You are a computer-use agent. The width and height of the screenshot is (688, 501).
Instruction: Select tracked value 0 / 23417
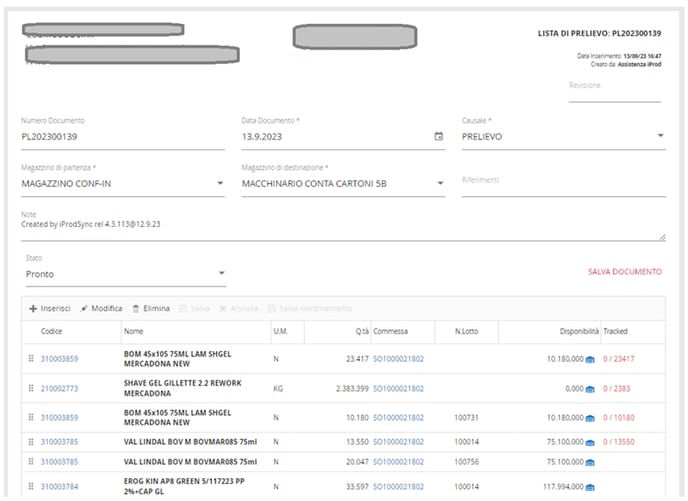point(619,359)
